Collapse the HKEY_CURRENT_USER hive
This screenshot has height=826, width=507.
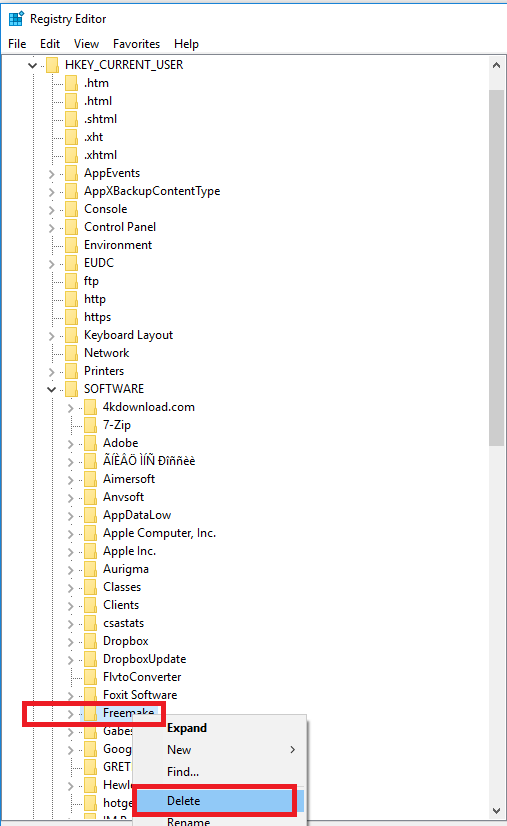pos(32,65)
